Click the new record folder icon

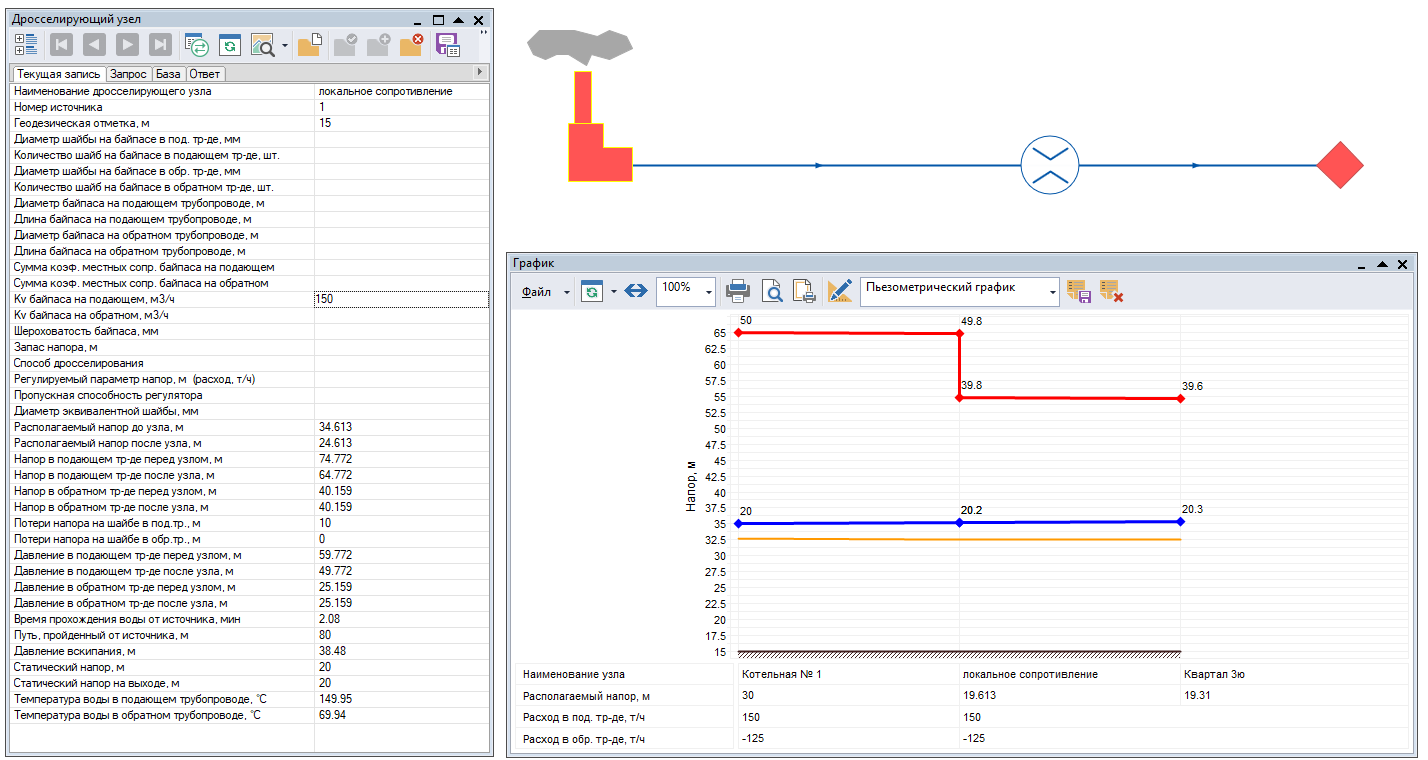(x=310, y=44)
